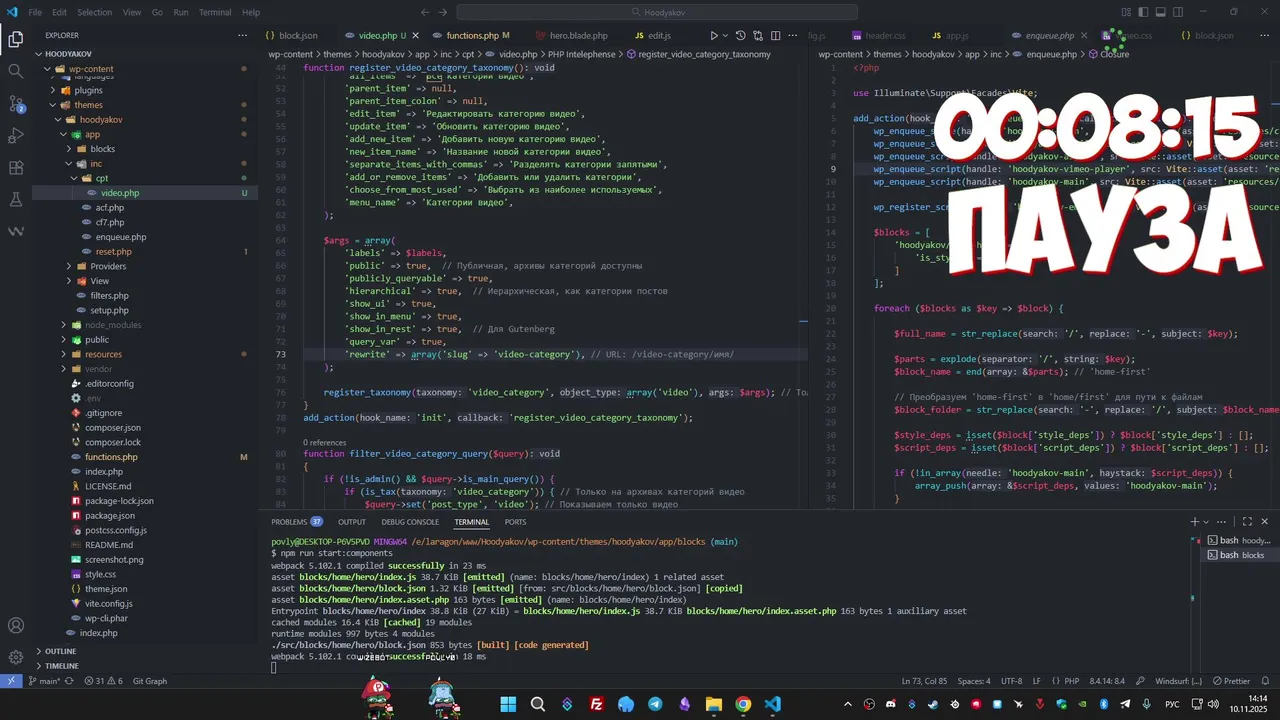Open the Selection menu
Screen dimensions: 1280x720
click(95, 12)
